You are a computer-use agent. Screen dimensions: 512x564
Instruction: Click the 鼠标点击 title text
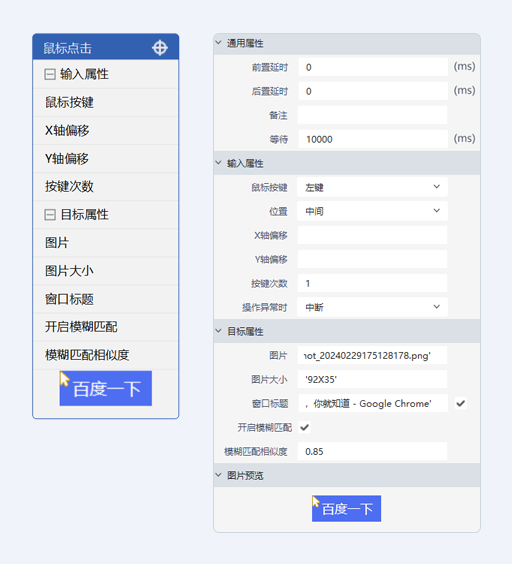pyautogui.click(x=68, y=48)
